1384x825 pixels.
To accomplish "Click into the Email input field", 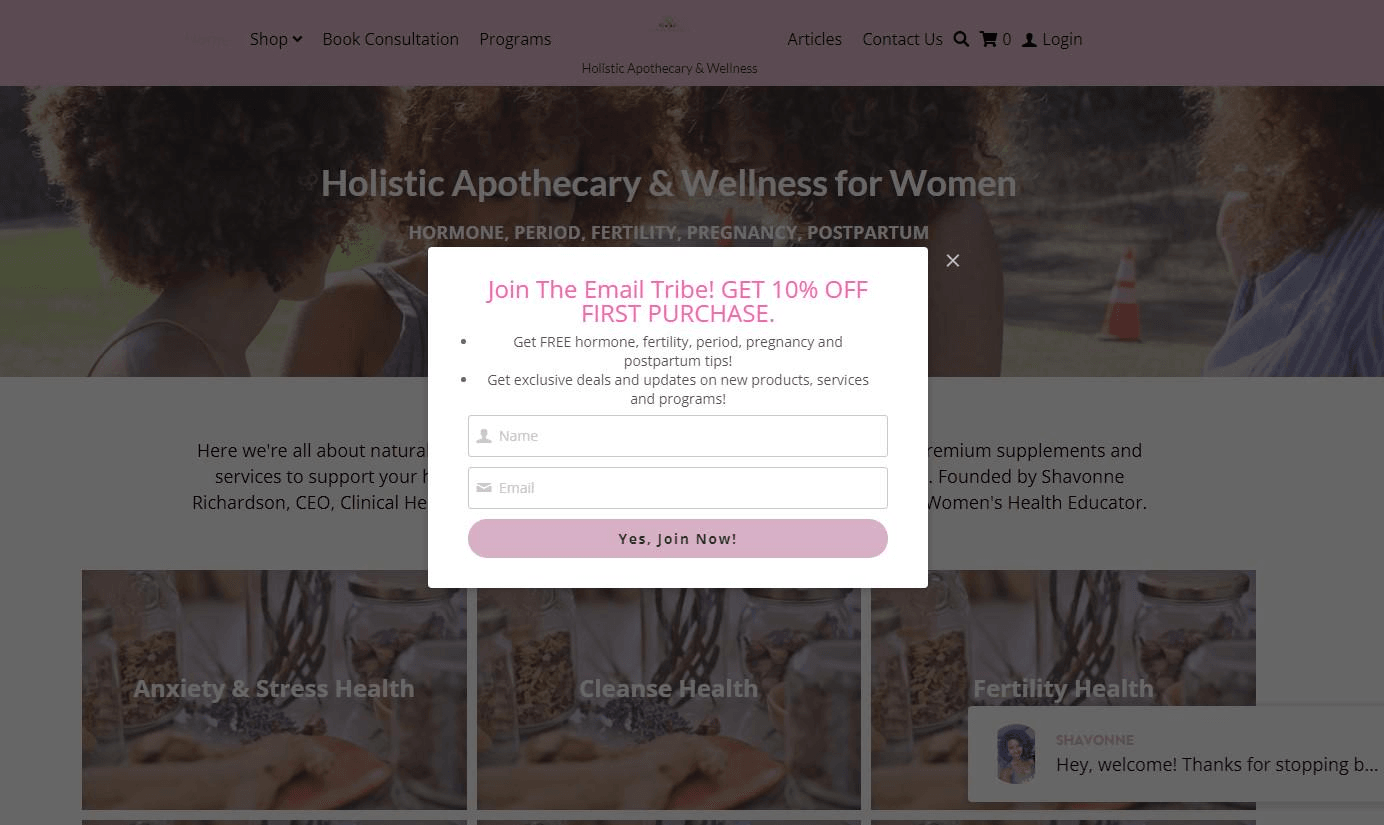I will [677, 488].
